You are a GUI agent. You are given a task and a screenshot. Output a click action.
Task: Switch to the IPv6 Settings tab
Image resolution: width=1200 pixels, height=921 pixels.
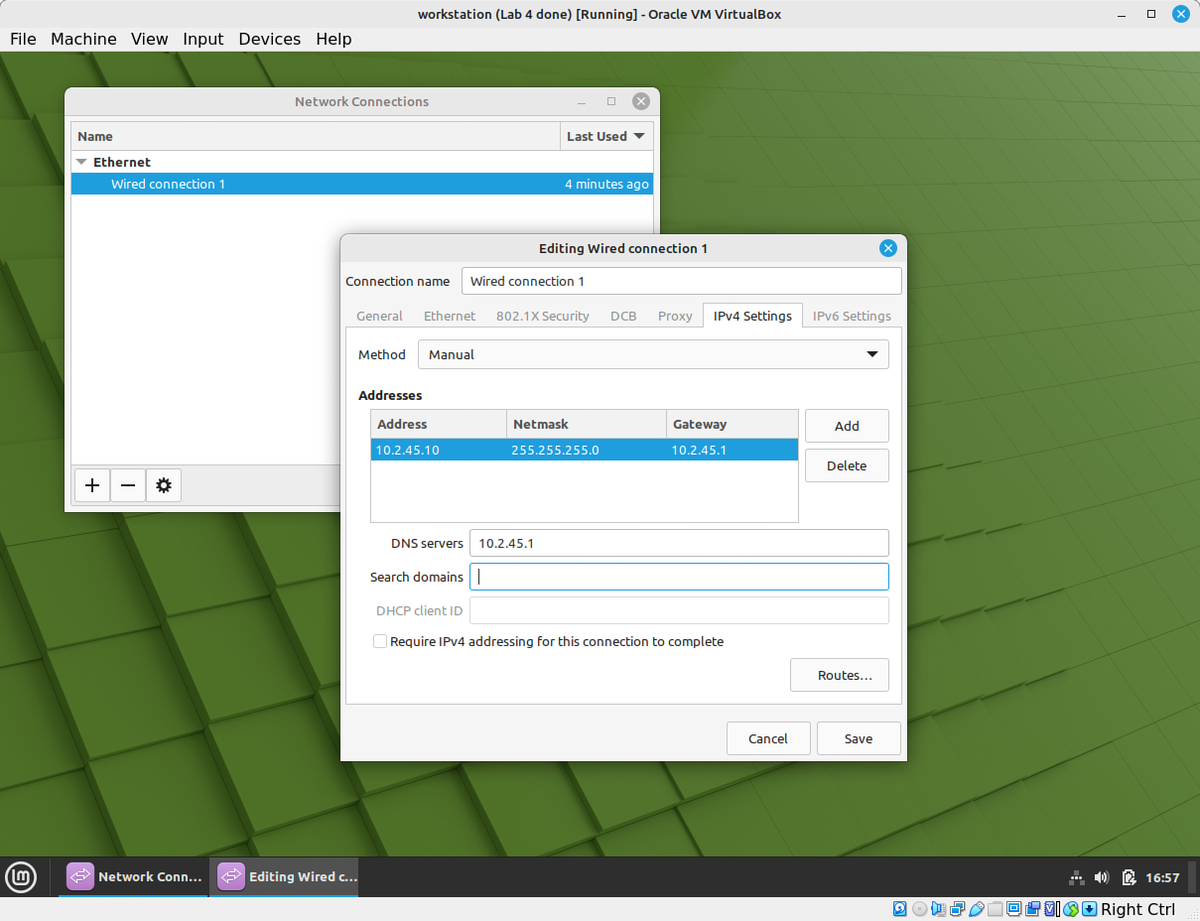tap(851, 316)
